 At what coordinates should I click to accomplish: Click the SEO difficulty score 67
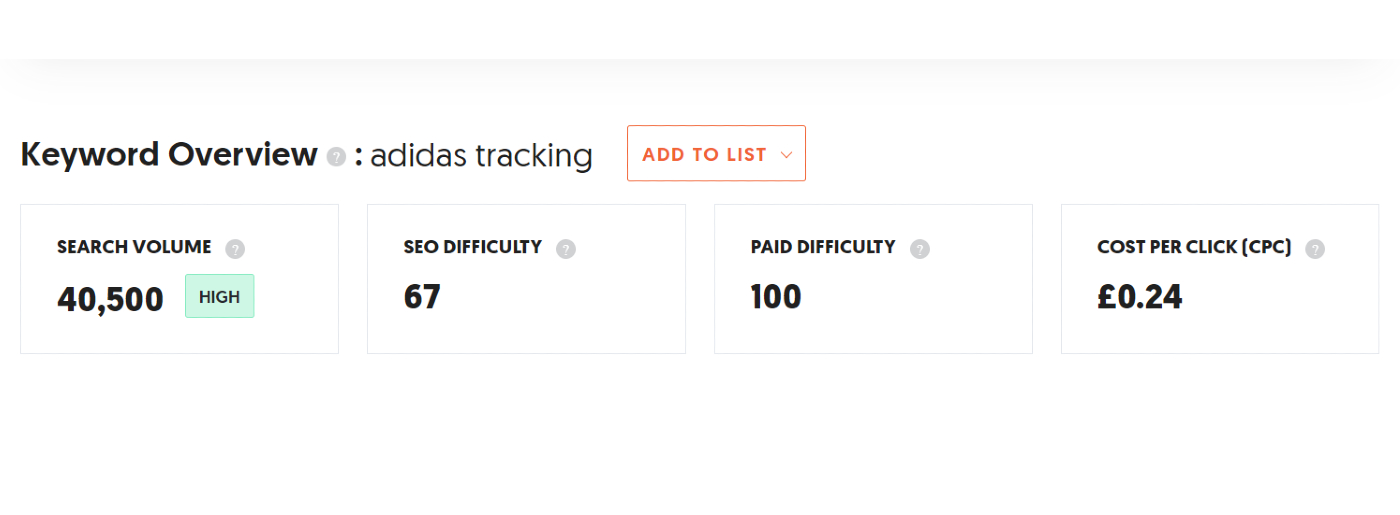tap(422, 297)
